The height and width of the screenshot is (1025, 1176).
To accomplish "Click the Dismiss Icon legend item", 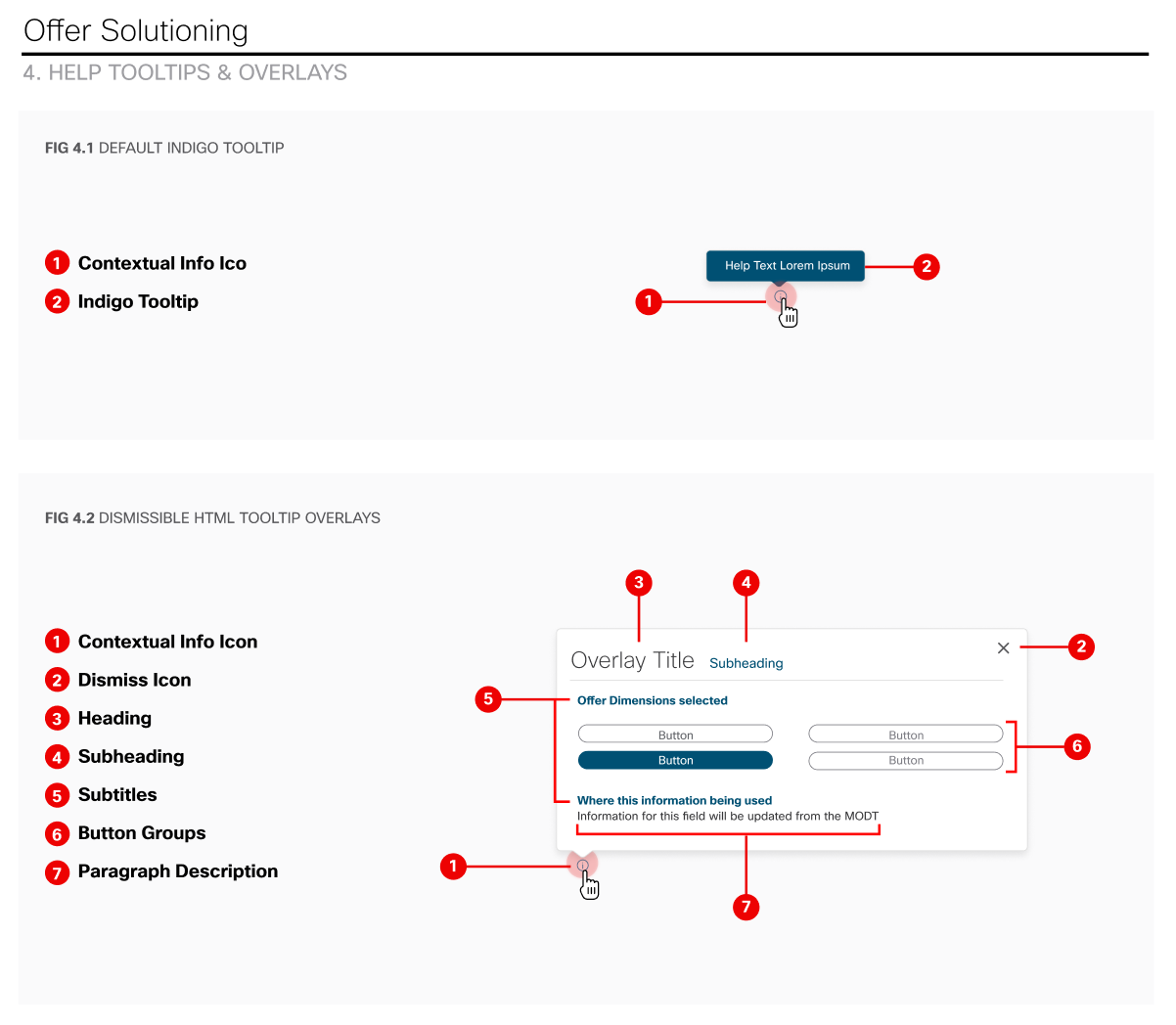I will (x=134, y=680).
